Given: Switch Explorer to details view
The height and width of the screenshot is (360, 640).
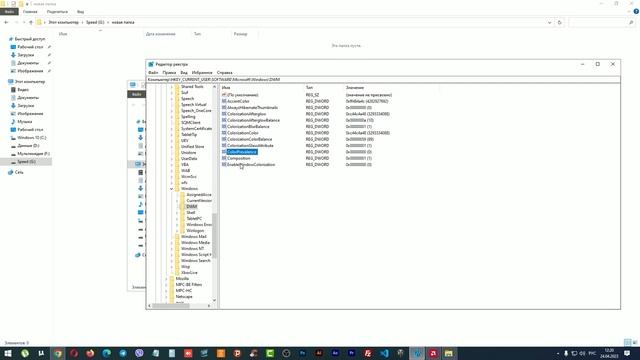Looking at the screenshot, I should [x=627, y=342].
